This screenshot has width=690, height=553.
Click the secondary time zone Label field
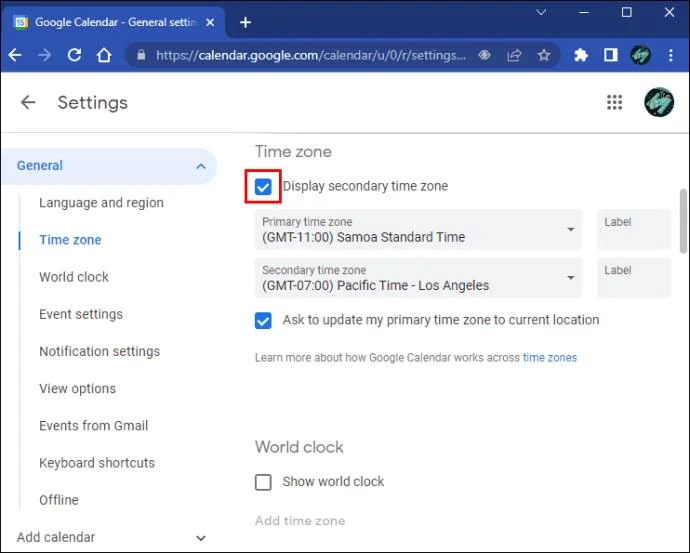click(634, 278)
